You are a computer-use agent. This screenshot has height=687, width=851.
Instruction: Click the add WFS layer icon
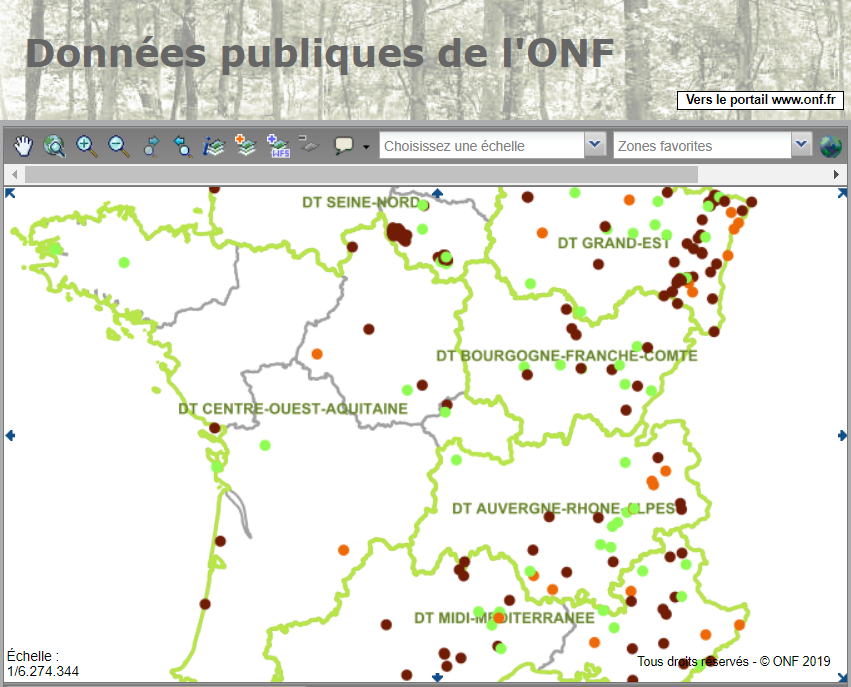279,147
